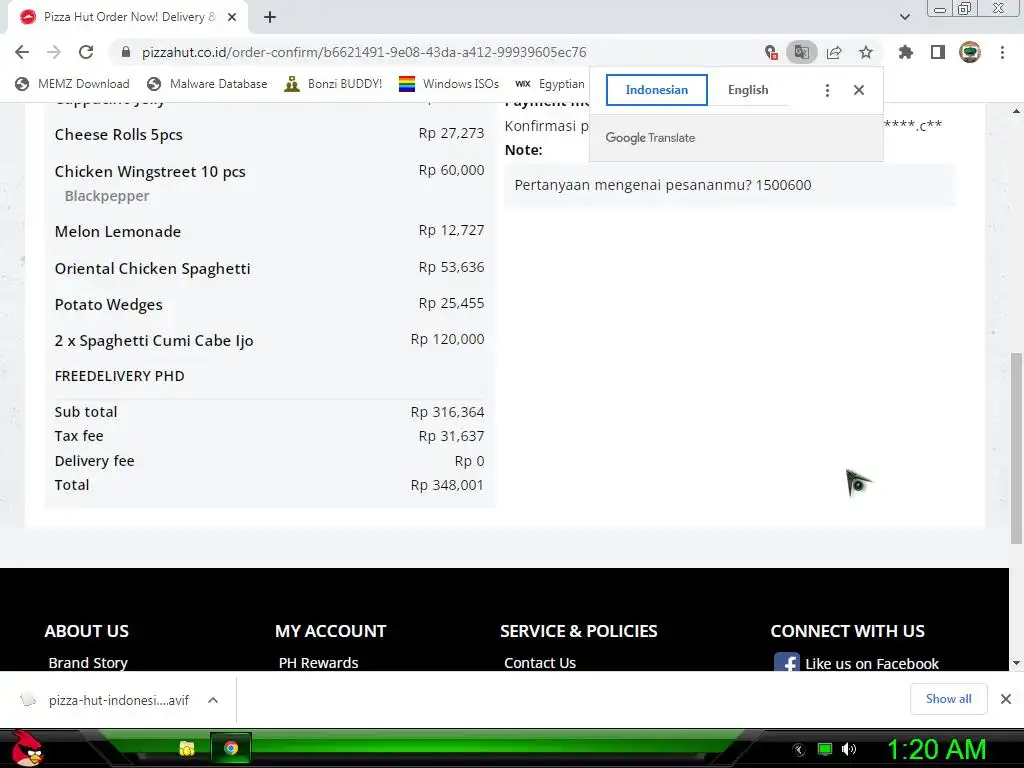This screenshot has height=768, width=1024.
Task: Reload the Pizza Hut page
Action: 86,52
